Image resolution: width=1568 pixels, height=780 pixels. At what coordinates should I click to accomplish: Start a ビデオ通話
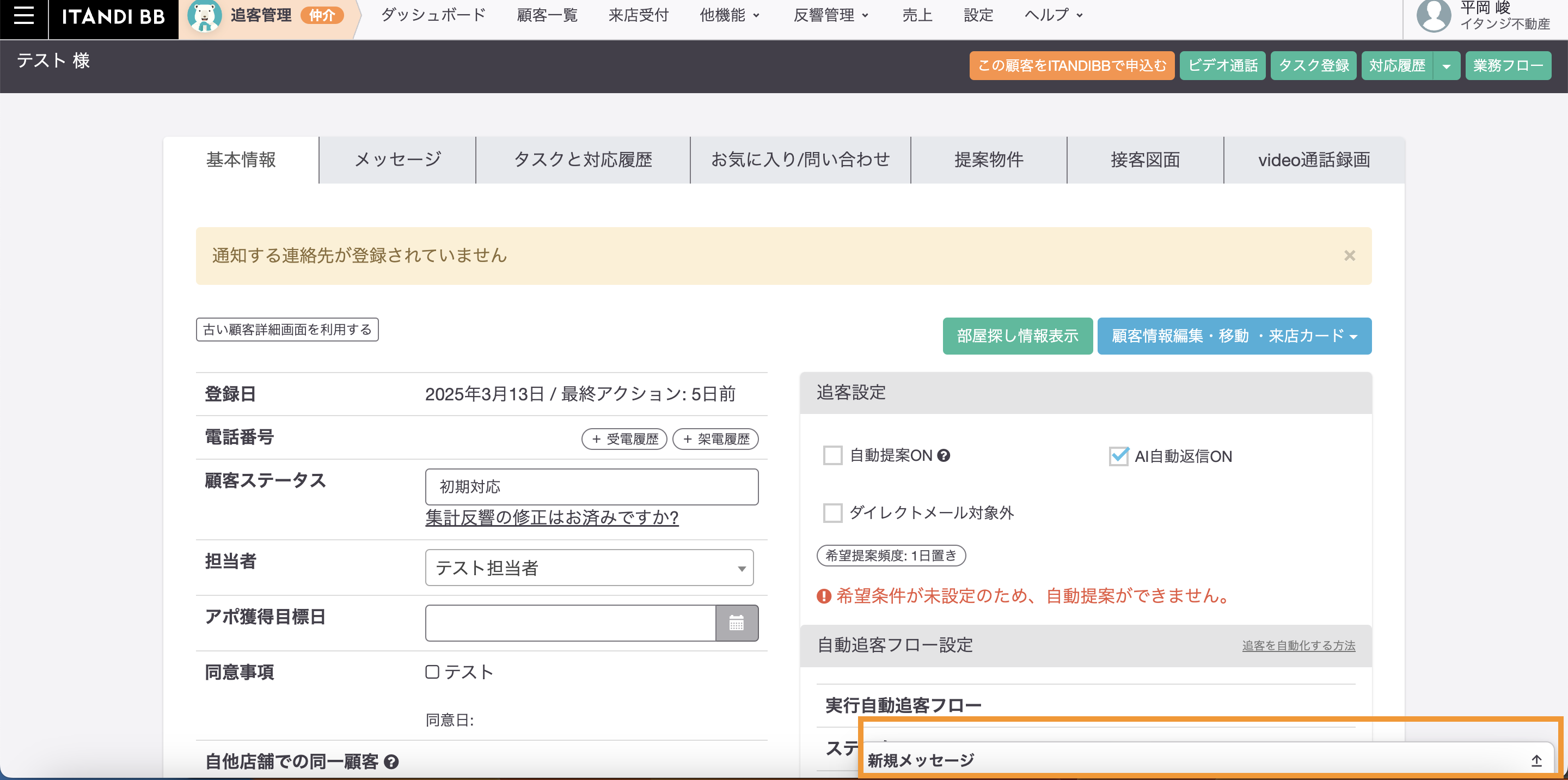coord(1222,66)
